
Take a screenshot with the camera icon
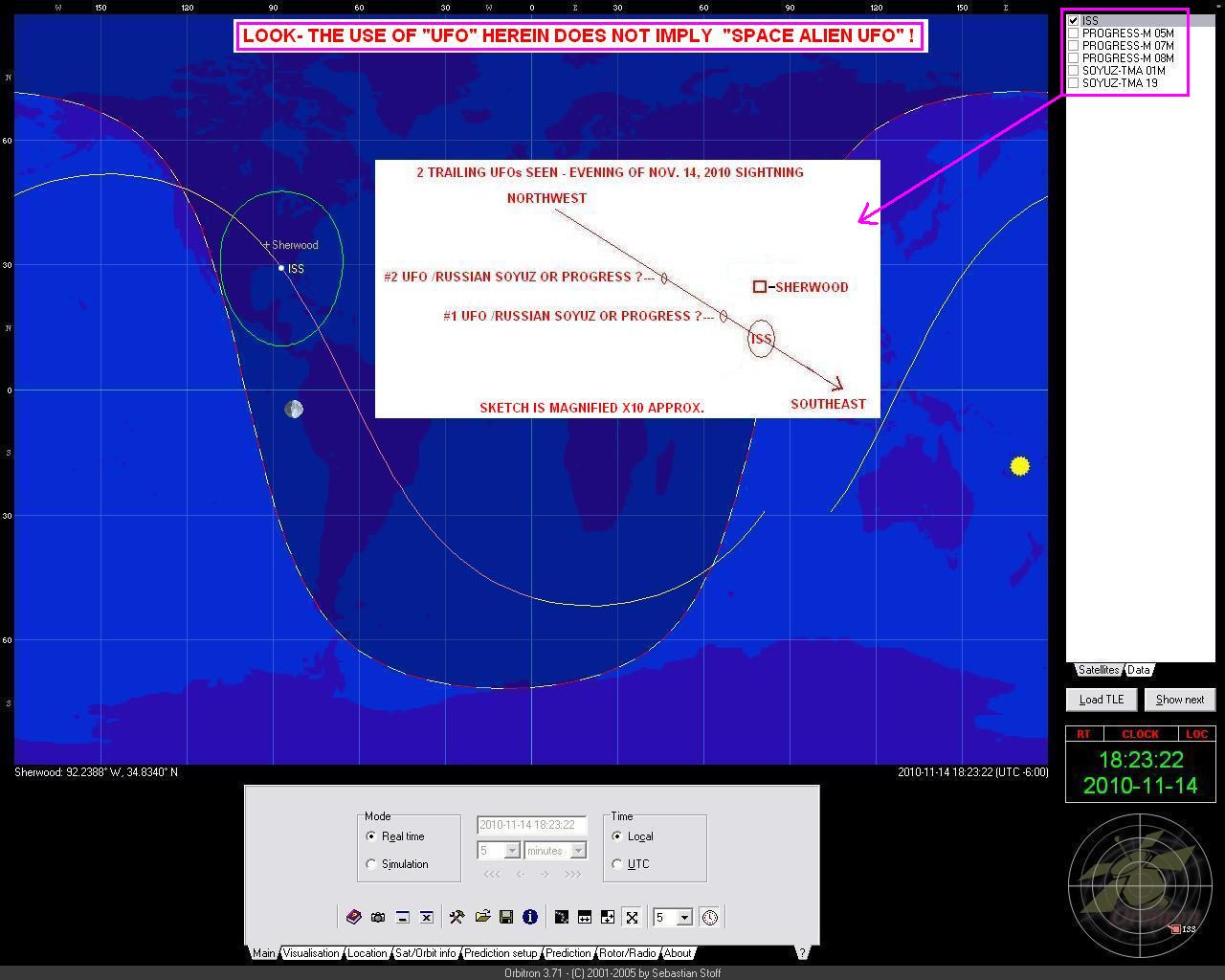click(378, 917)
